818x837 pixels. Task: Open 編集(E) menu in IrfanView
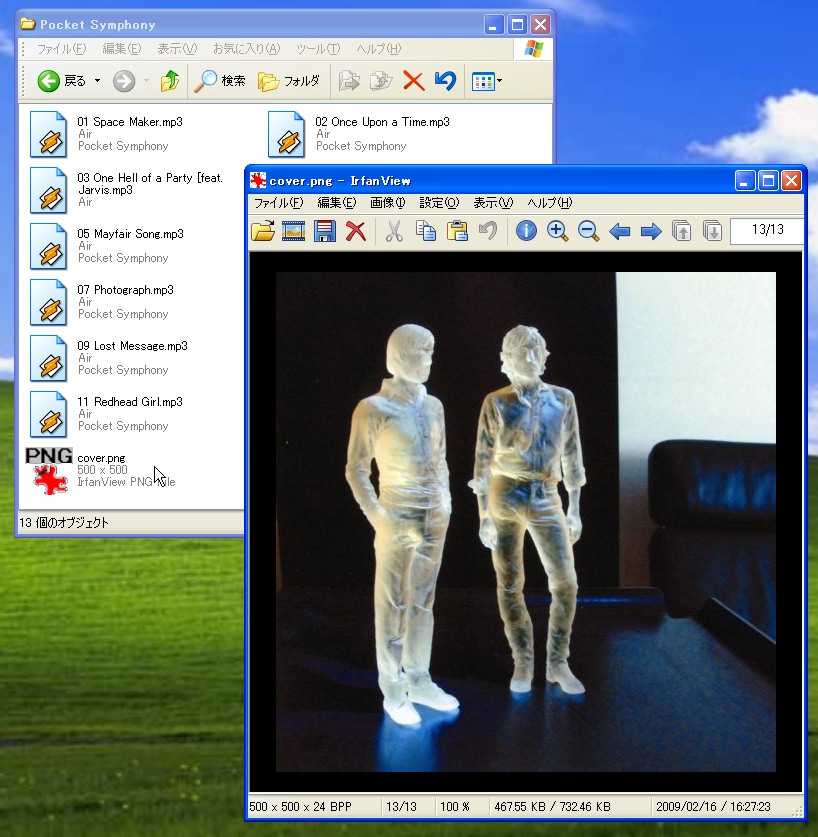pos(336,203)
